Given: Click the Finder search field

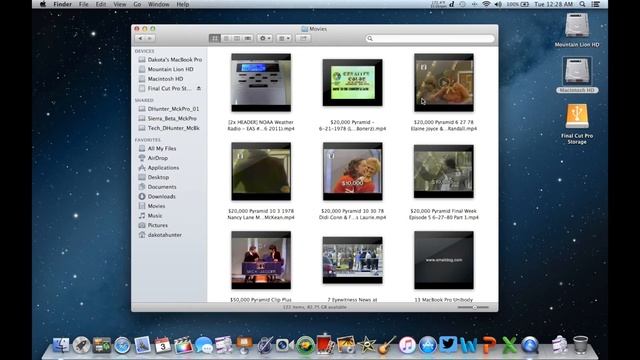Looking at the screenshot, I should [x=430, y=38].
